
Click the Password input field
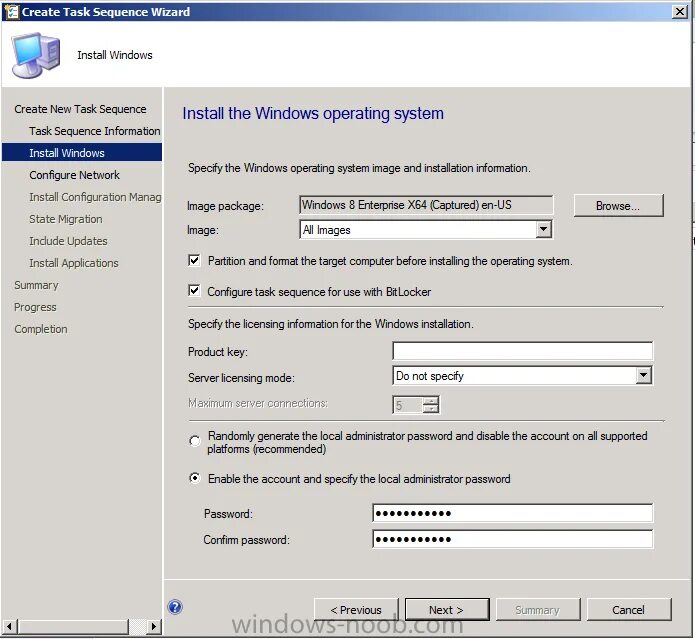coord(512,513)
